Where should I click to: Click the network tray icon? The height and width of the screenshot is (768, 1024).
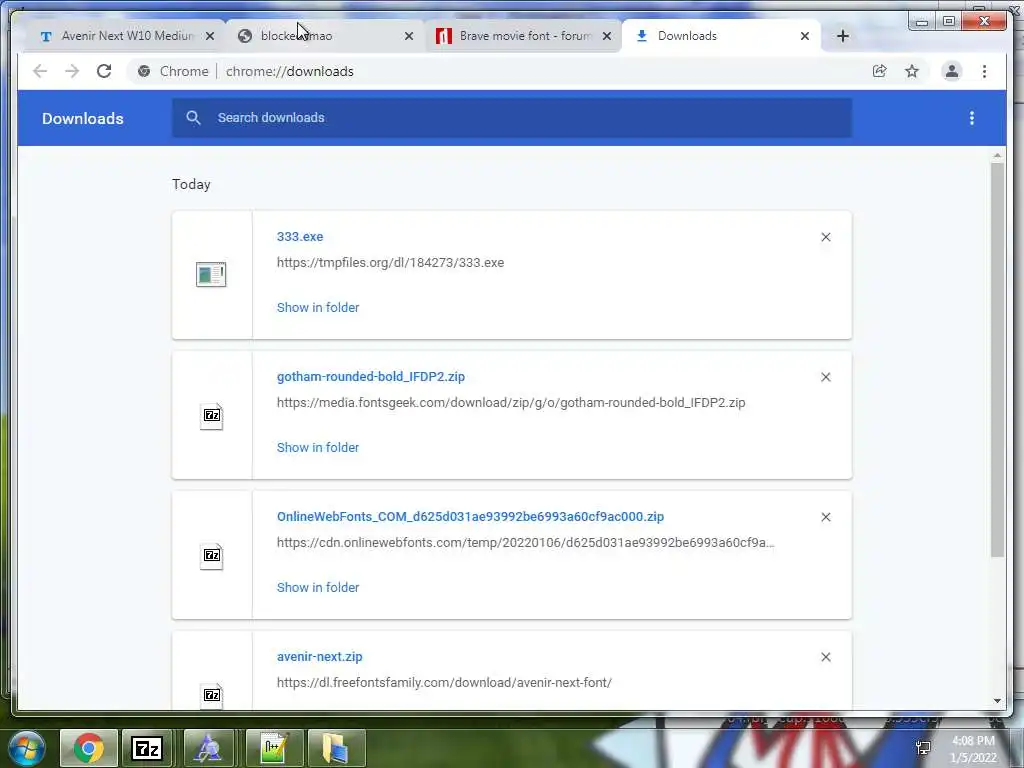click(923, 748)
